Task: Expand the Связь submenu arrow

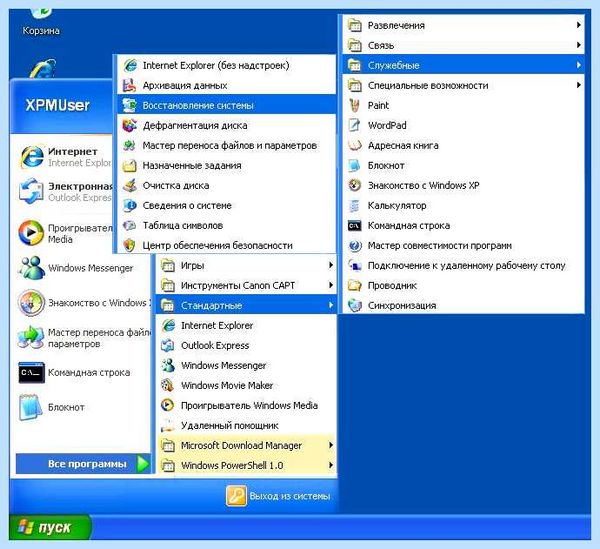Action: (579, 45)
